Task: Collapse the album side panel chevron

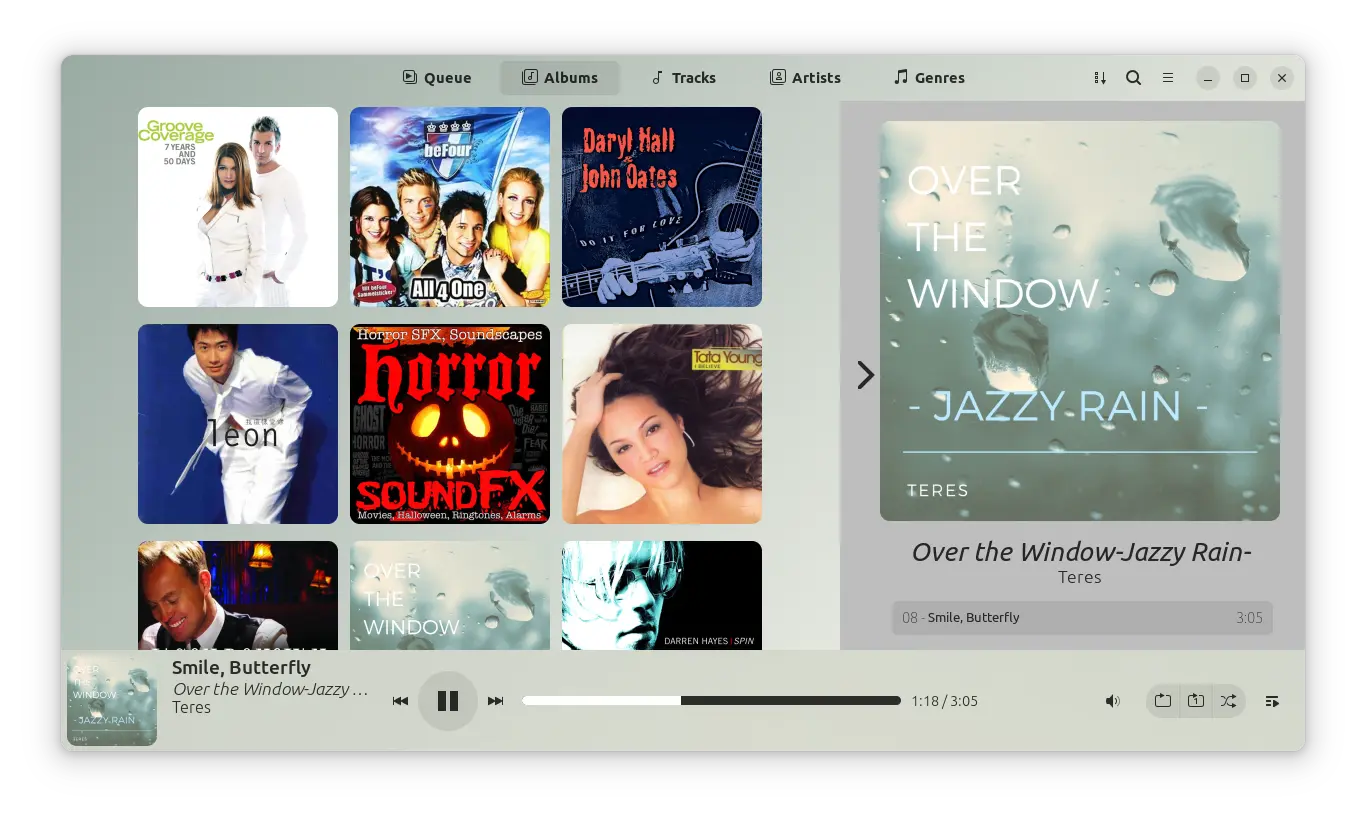Action: (865, 375)
